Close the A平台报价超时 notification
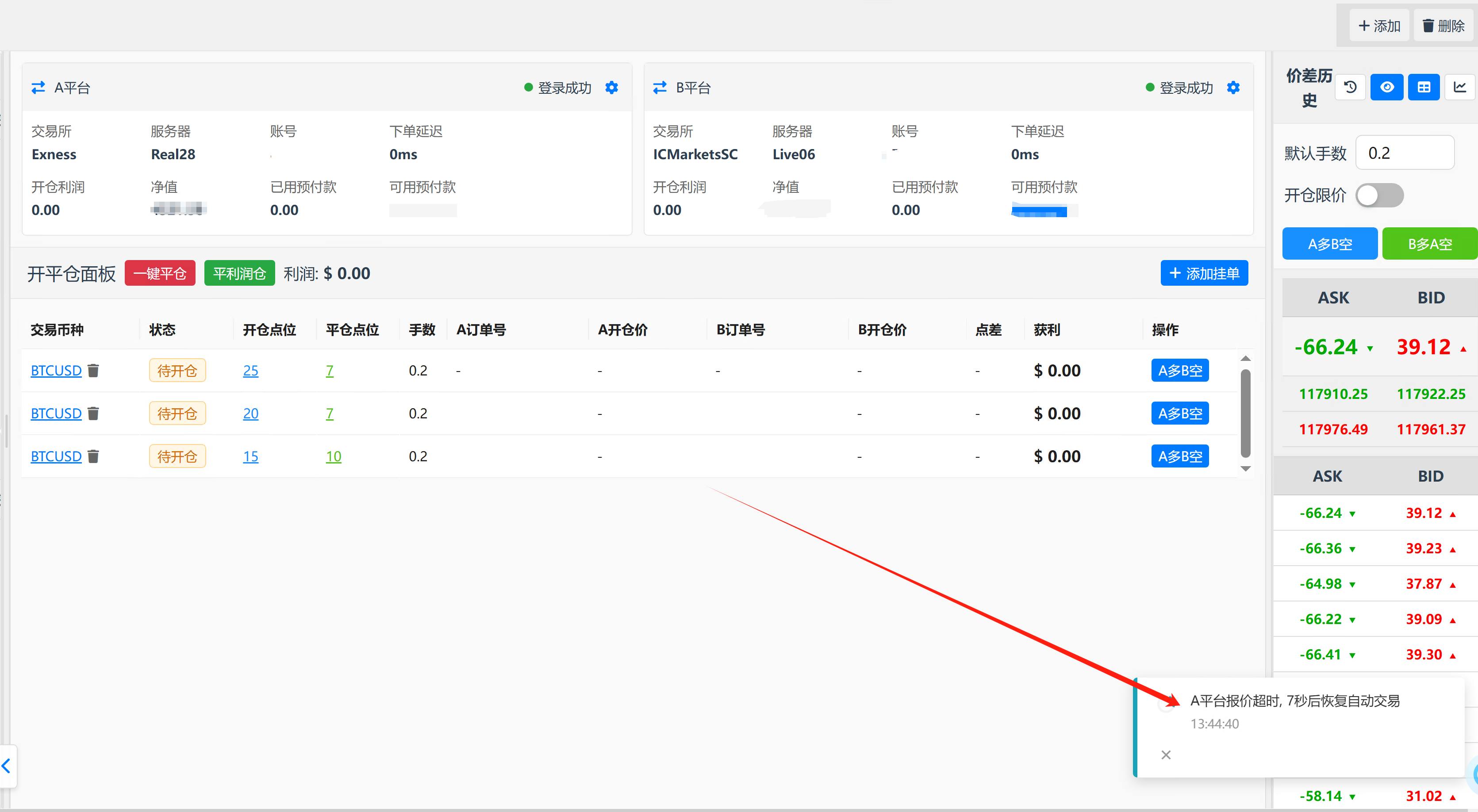The height and width of the screenshot is (812, 1478). point(1165,755)
